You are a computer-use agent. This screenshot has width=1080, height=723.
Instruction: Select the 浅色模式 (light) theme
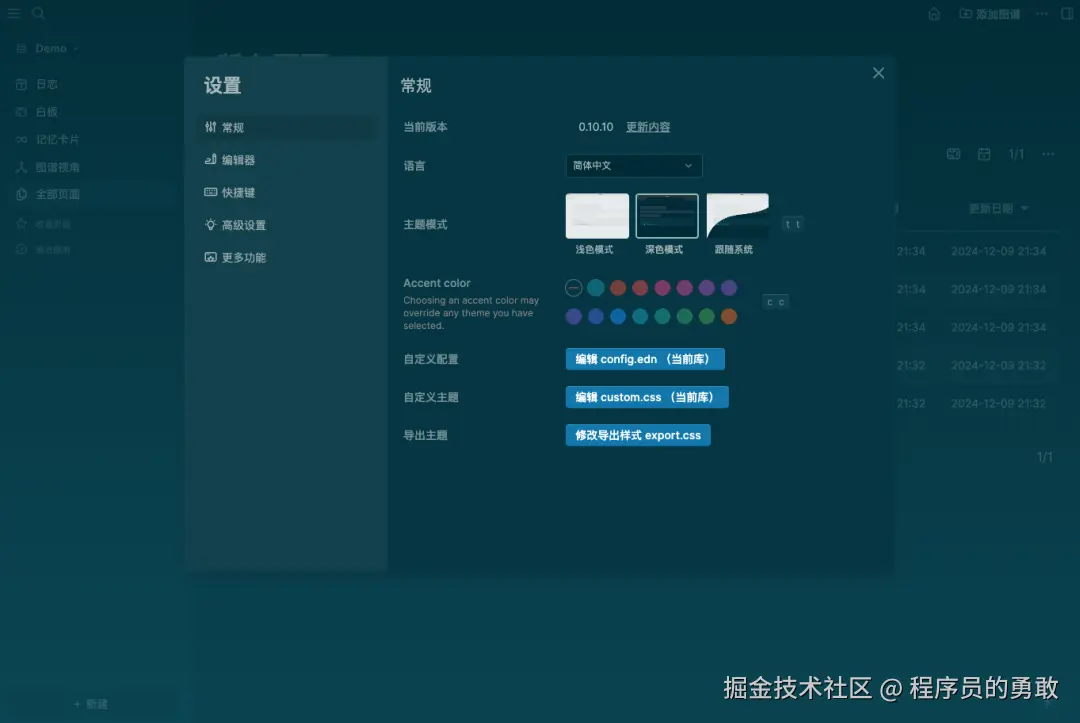coord(597,215)
